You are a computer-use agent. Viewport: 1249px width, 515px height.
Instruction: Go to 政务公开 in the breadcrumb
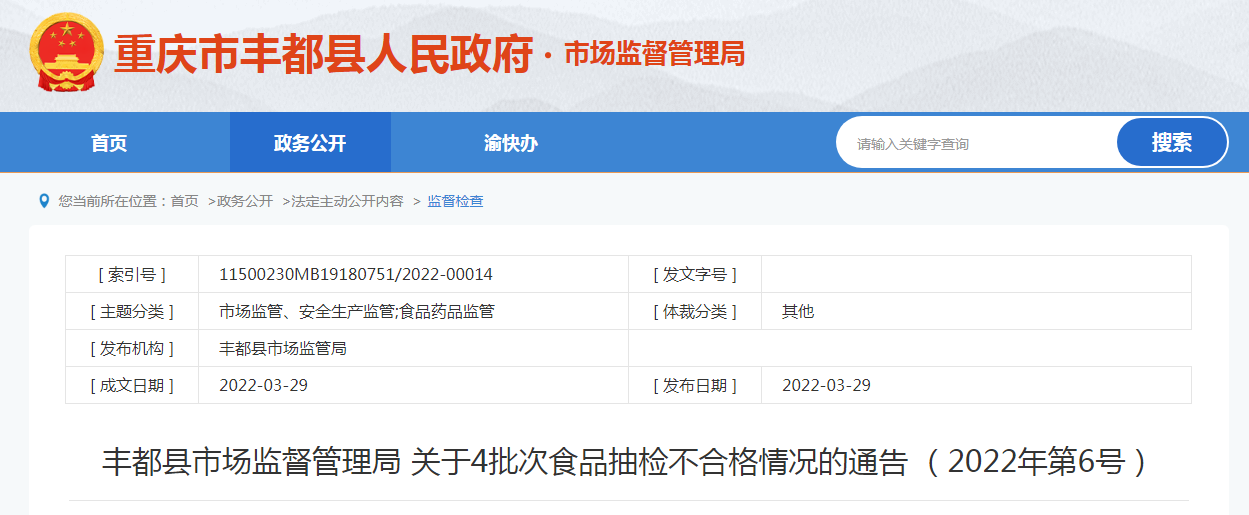coord(245,201)
